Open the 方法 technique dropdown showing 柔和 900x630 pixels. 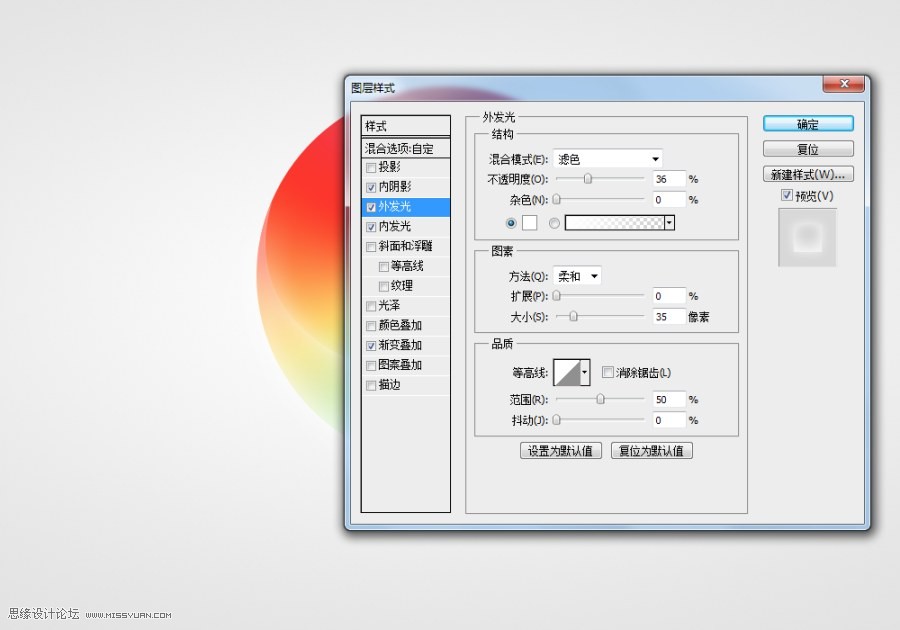click(577, 275)
